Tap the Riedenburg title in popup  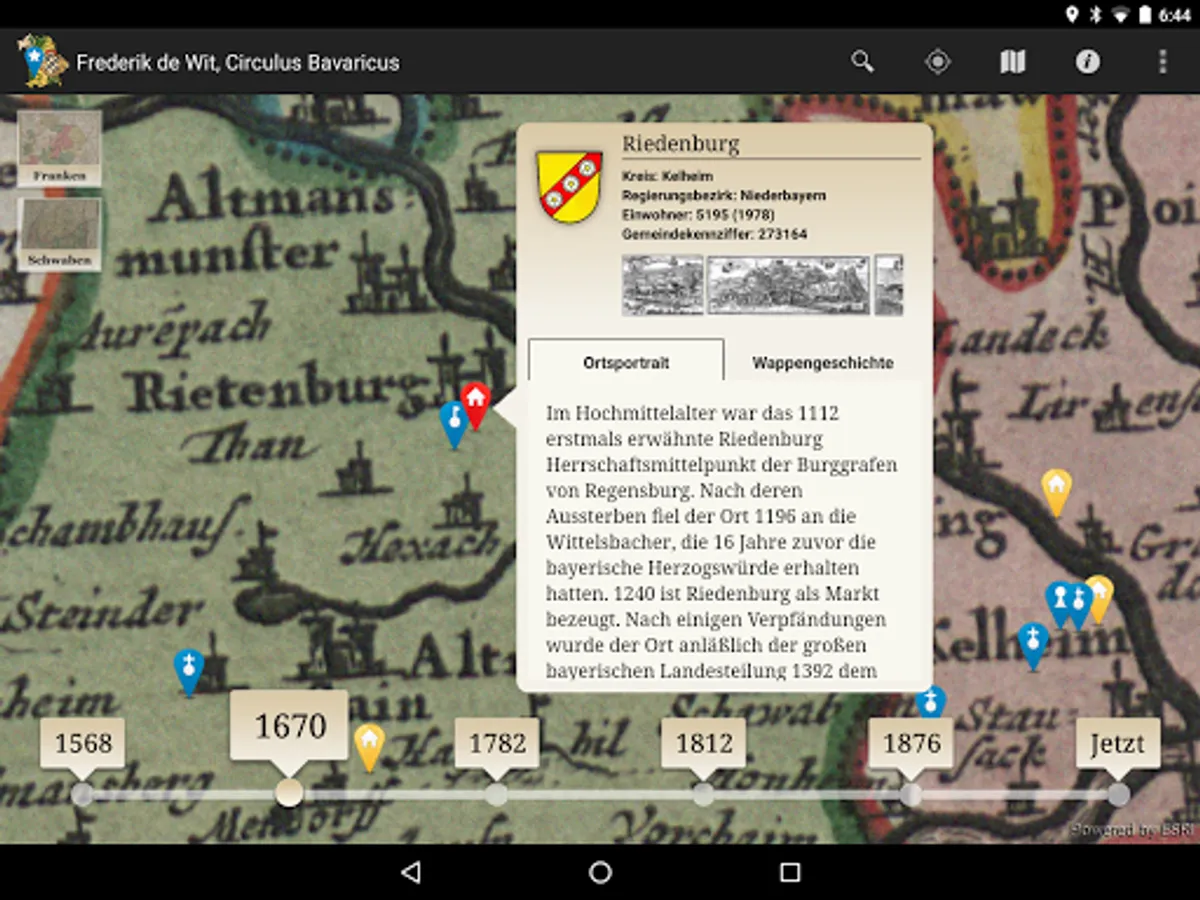681,143
